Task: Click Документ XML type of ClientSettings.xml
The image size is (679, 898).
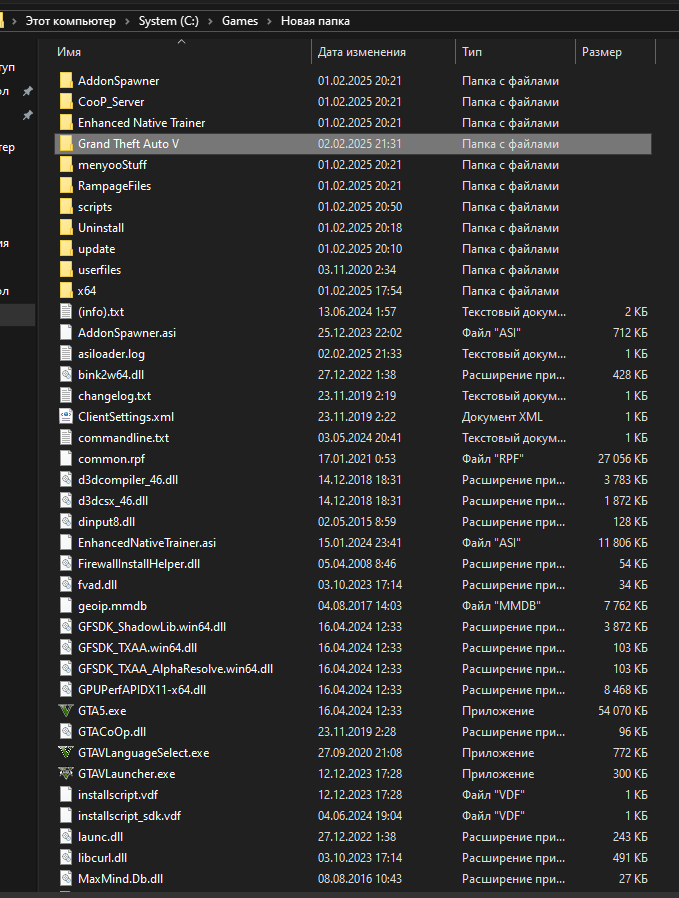Action: (502, 417)
